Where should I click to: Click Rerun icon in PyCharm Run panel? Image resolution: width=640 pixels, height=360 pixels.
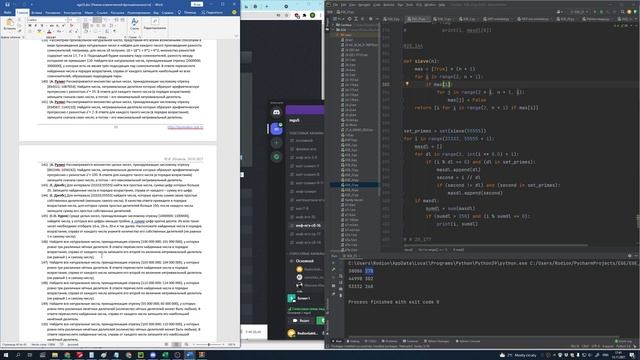pyautogui.click(x=334, y=263)
